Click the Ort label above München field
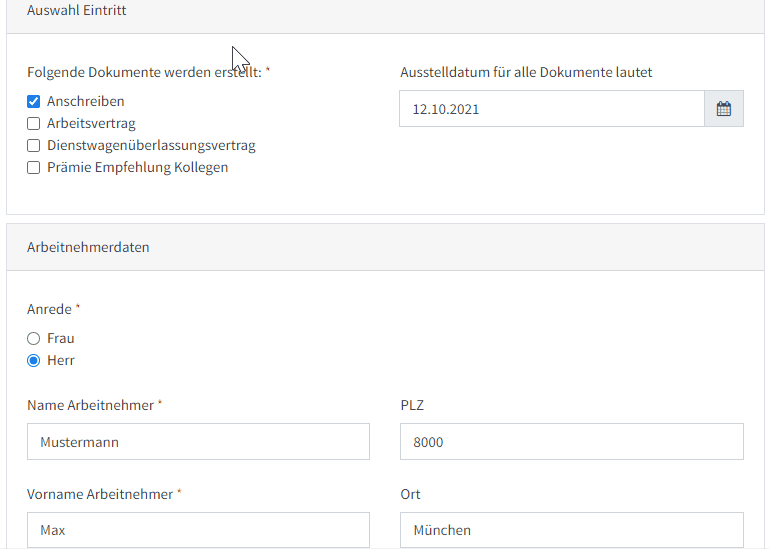Image resolution: width=769 pixels, height=549 pixels. click(410, 494)
